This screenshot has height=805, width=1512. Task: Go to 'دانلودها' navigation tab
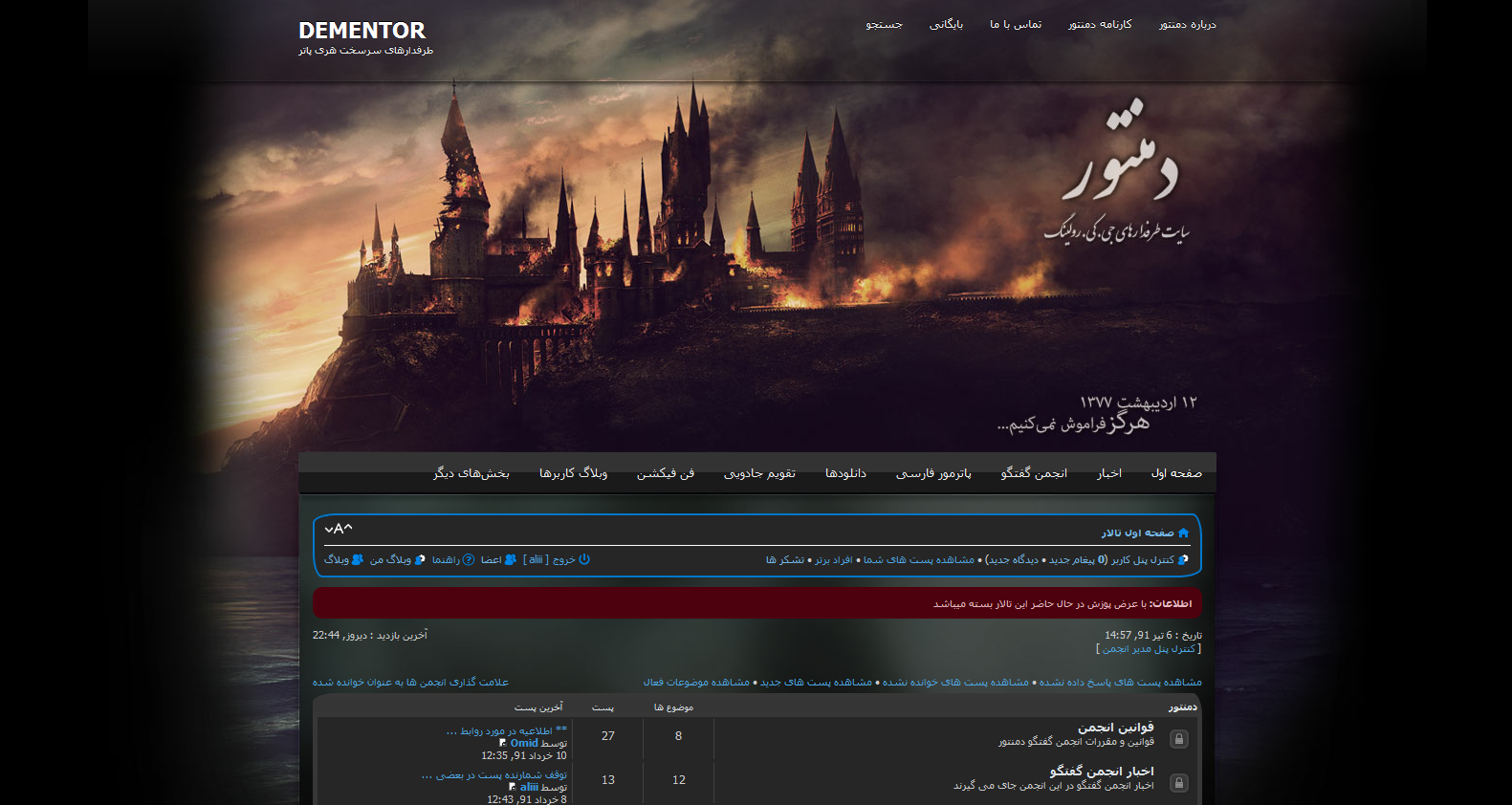[845, 473]
